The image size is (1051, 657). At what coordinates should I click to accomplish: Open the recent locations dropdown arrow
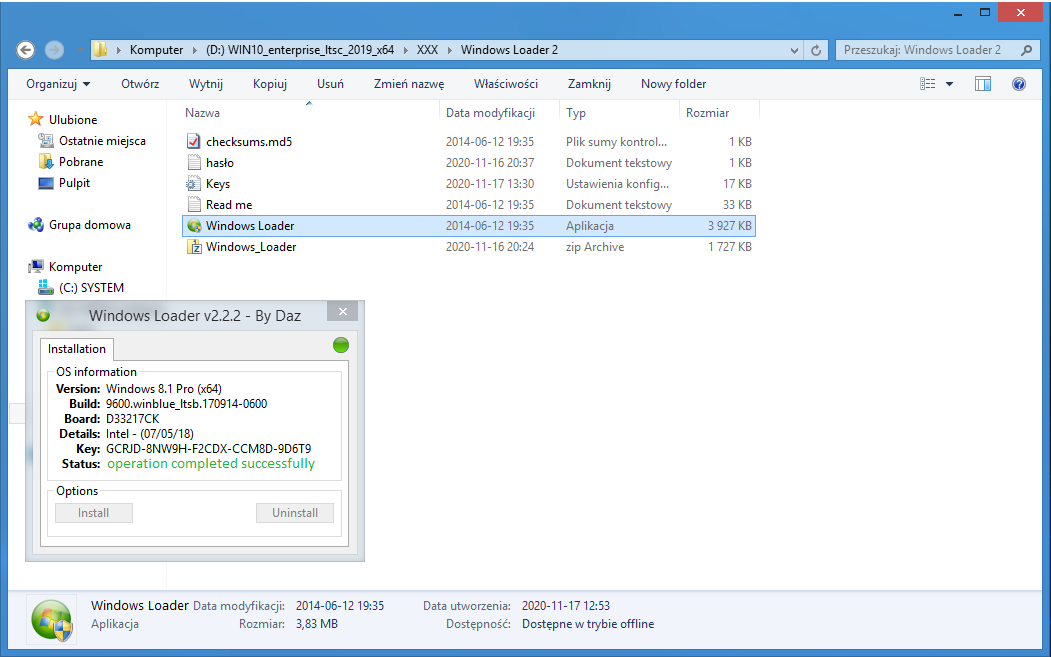coord(79,50)
